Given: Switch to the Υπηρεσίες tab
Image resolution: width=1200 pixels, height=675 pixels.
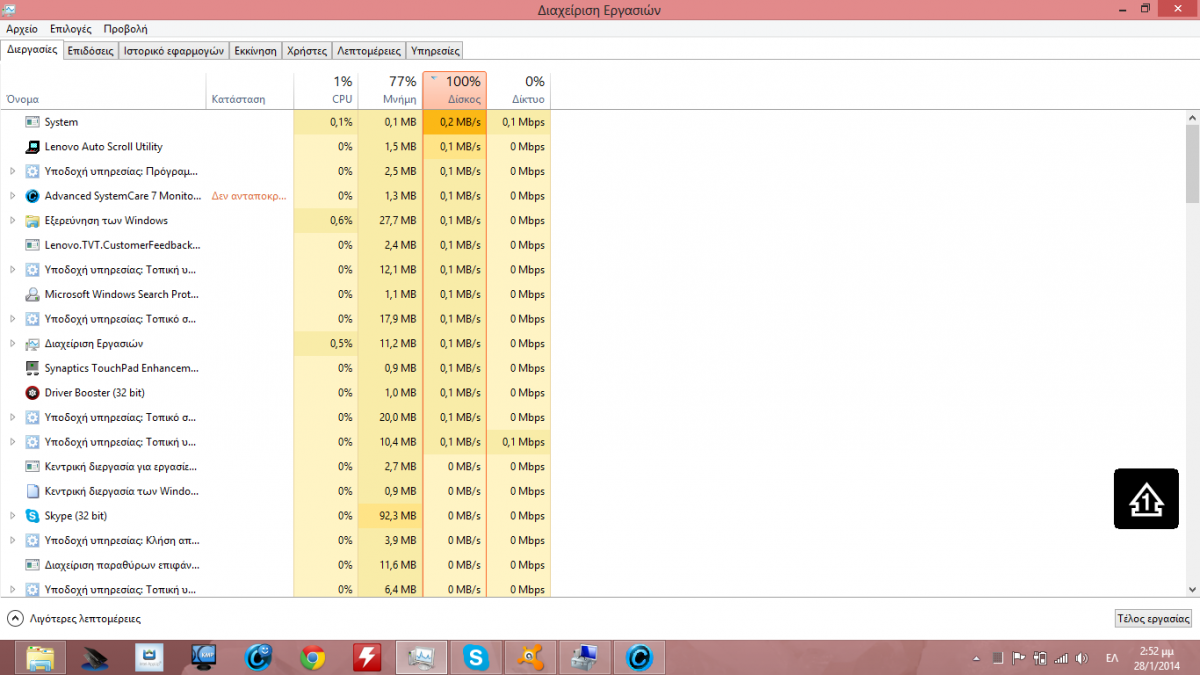Looking at the screenshot, I should (435, 50).
